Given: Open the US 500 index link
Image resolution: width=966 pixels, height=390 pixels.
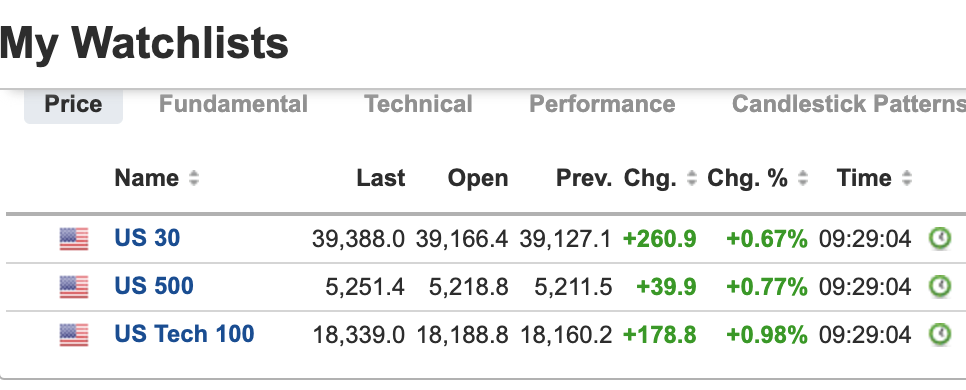Looking at the screenshot, I should [x=154, y=286].
